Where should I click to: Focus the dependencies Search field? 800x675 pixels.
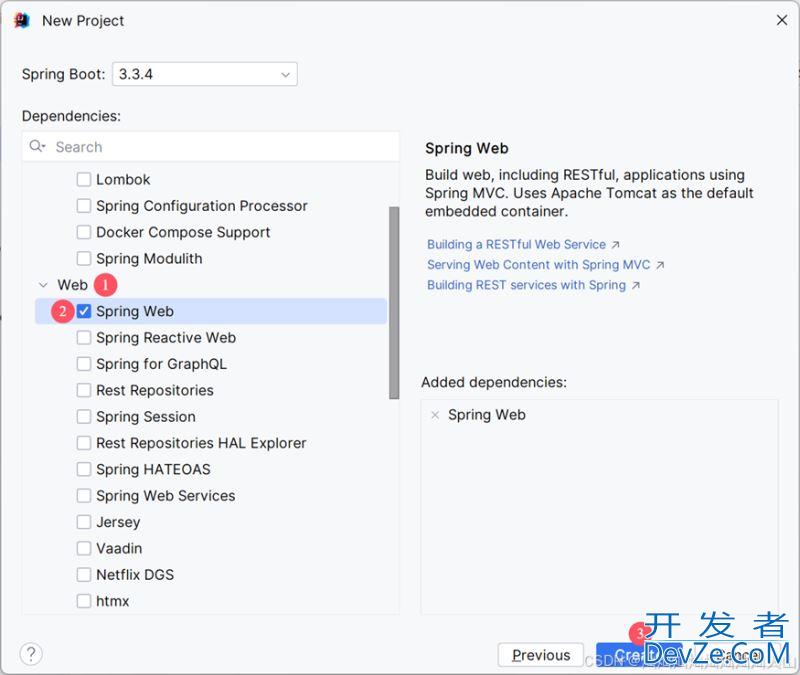(x=211, y=146)
